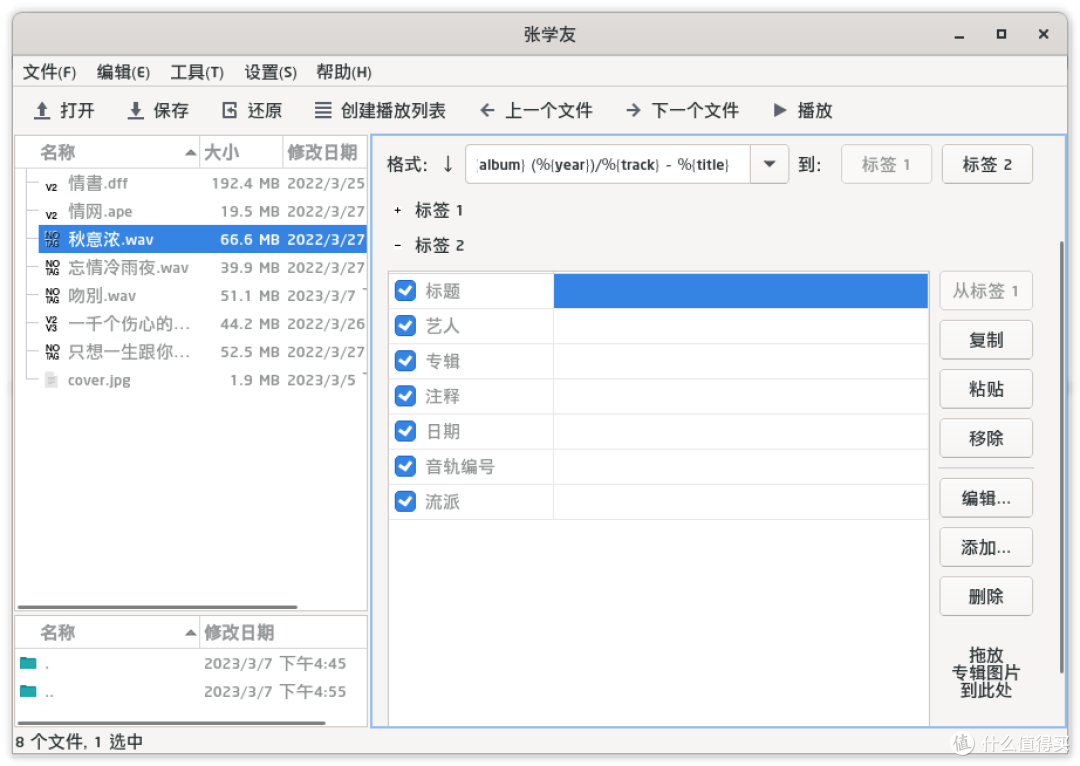Go to 下一个文件 next file arrow

coord(633,110)
